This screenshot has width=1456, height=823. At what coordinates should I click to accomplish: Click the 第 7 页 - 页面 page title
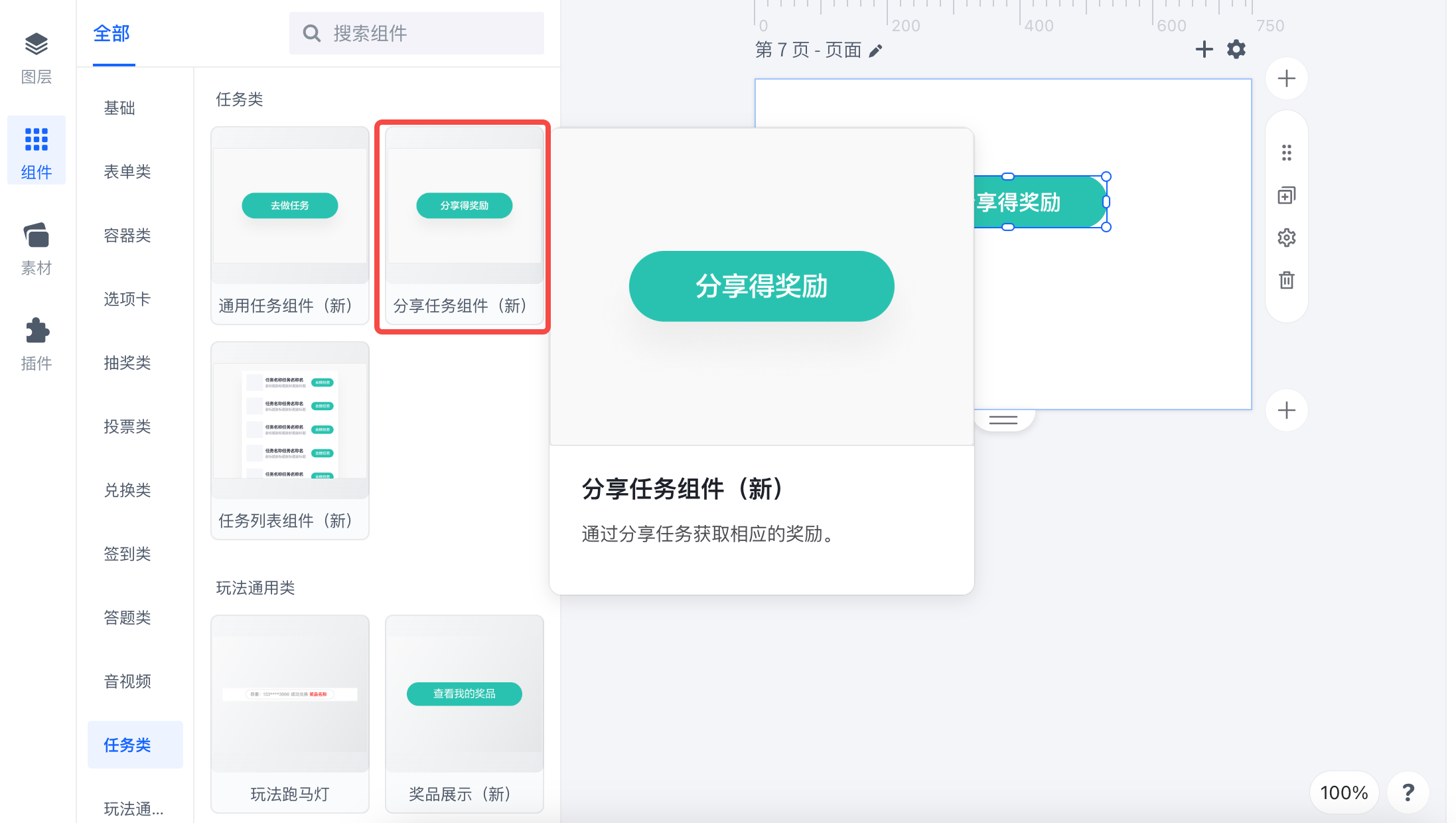click(808, 50)
